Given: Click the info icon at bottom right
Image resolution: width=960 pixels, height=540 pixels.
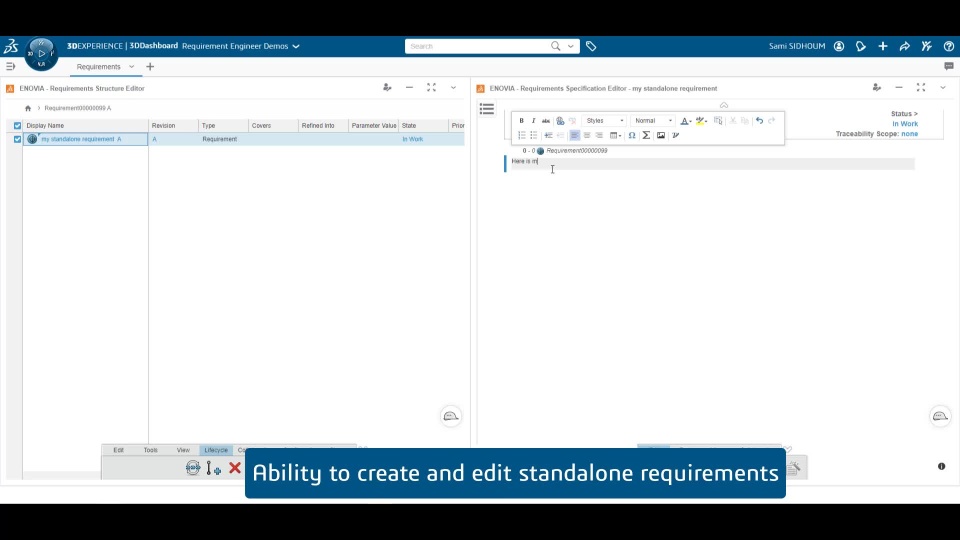Looking at the screenshot, I should (x=942, y=467).
